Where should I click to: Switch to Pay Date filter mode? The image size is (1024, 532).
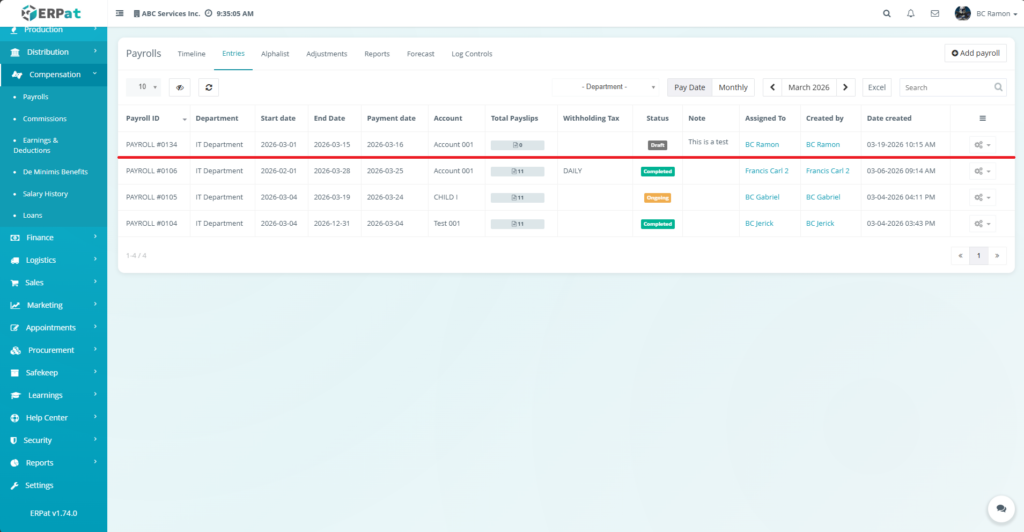coord(689,87)
